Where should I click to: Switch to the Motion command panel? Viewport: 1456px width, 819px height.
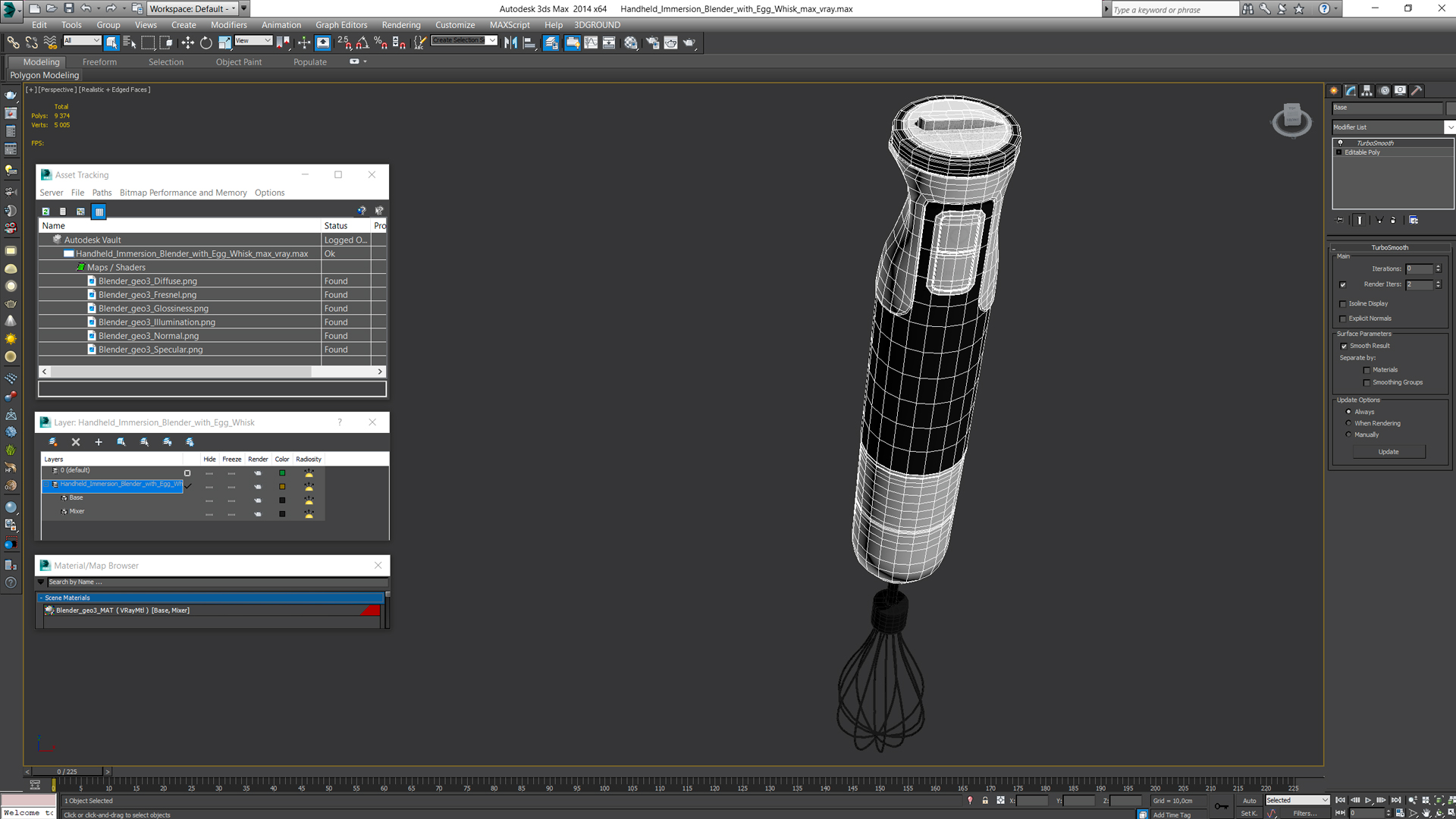point(1385,90)
